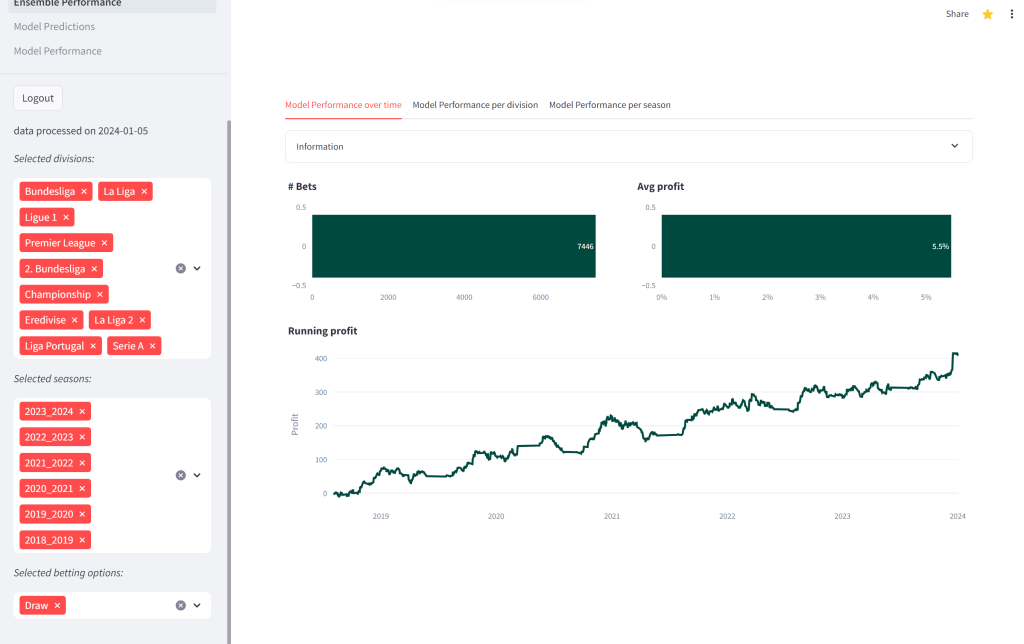Open the betting options dropdown arrow
The image size is (1024, 644).
click(x=197, y=605)
